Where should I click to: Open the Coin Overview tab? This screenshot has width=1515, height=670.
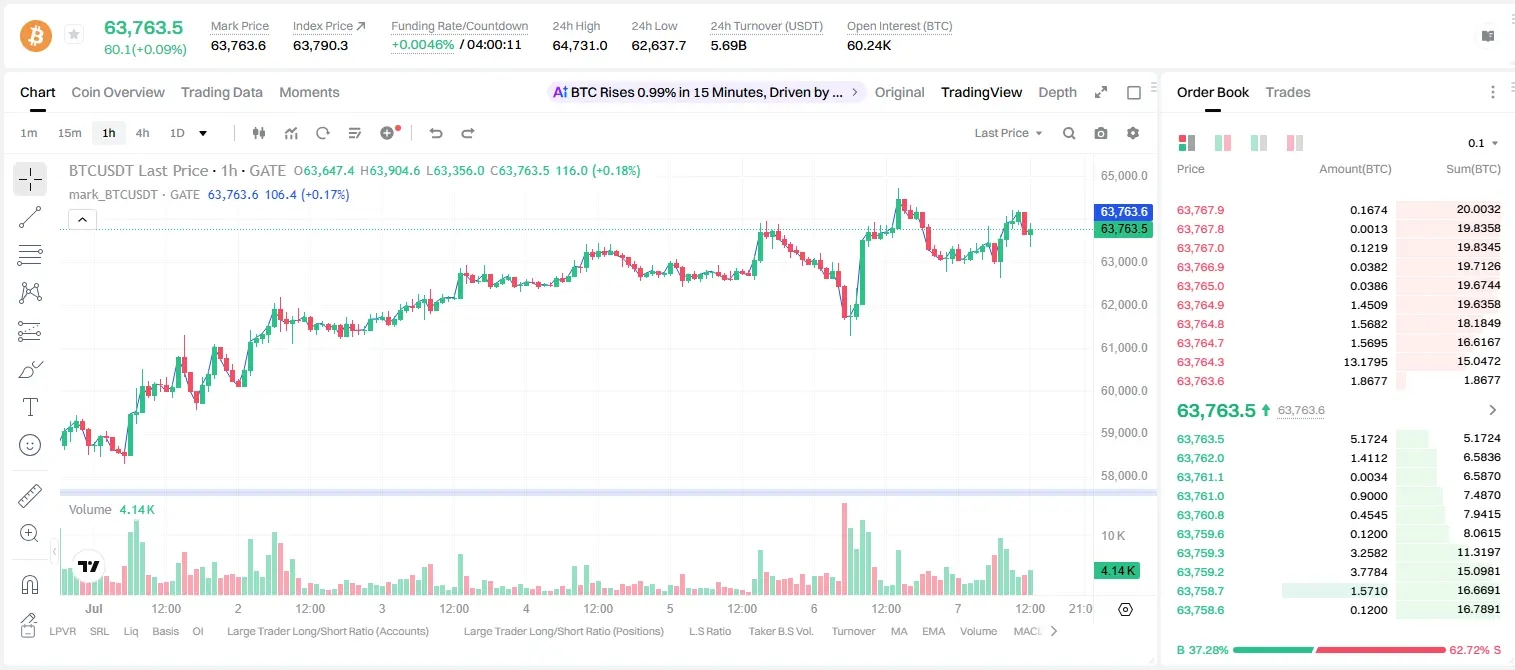tap(118, 92)
